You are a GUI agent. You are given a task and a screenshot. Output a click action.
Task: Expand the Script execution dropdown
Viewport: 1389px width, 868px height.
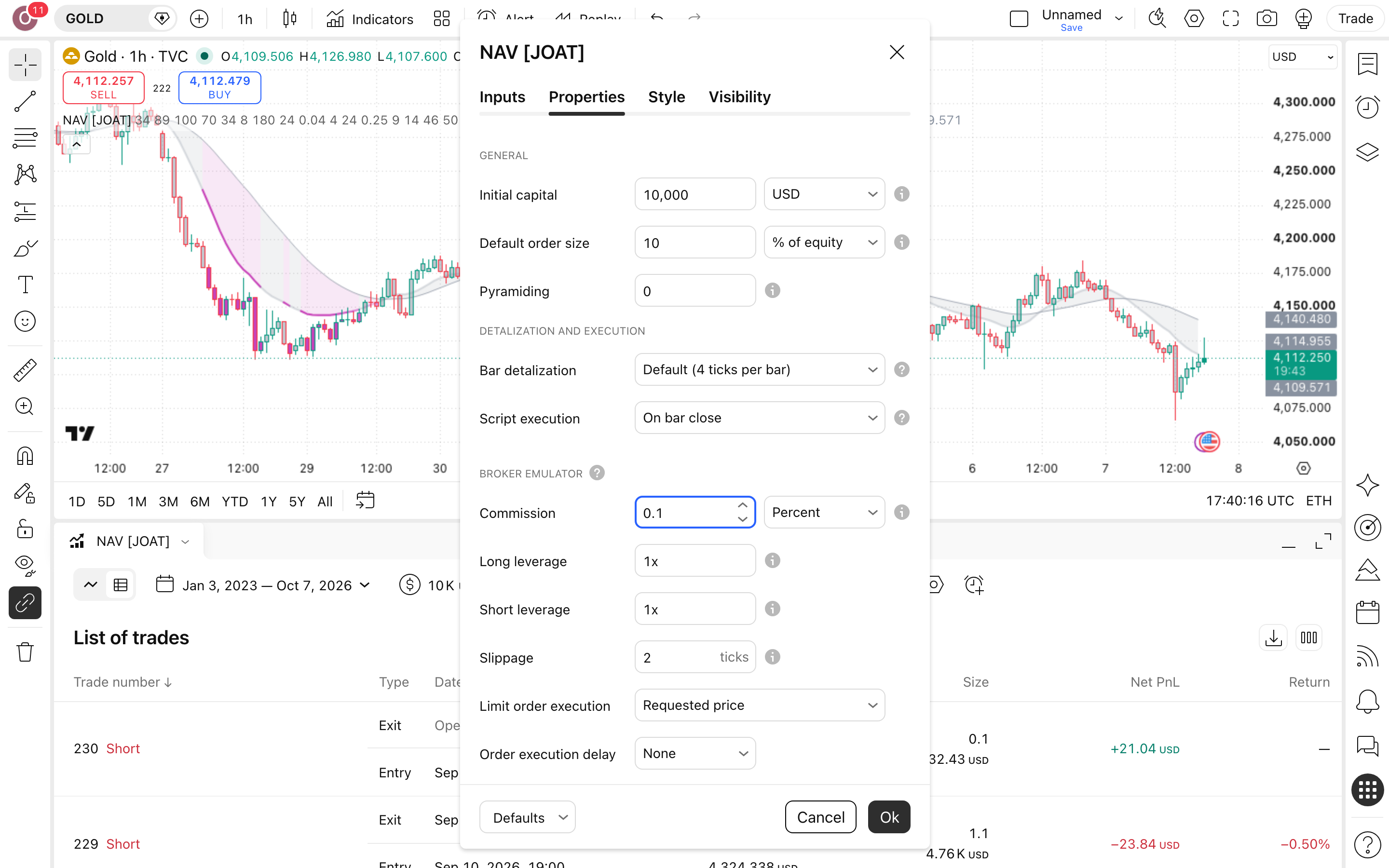tap(759, 418)
